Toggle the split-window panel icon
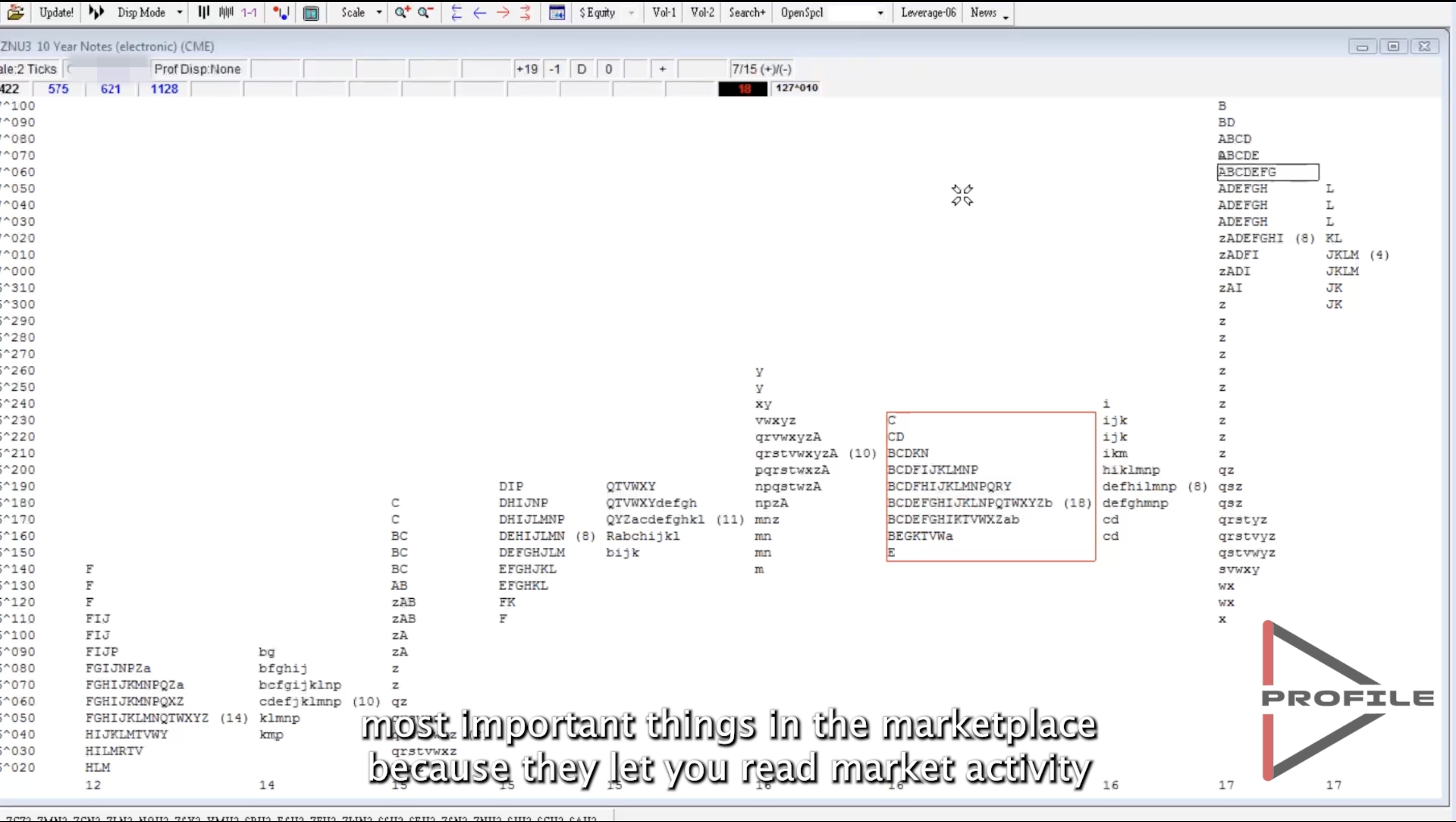 coord(311,13)
